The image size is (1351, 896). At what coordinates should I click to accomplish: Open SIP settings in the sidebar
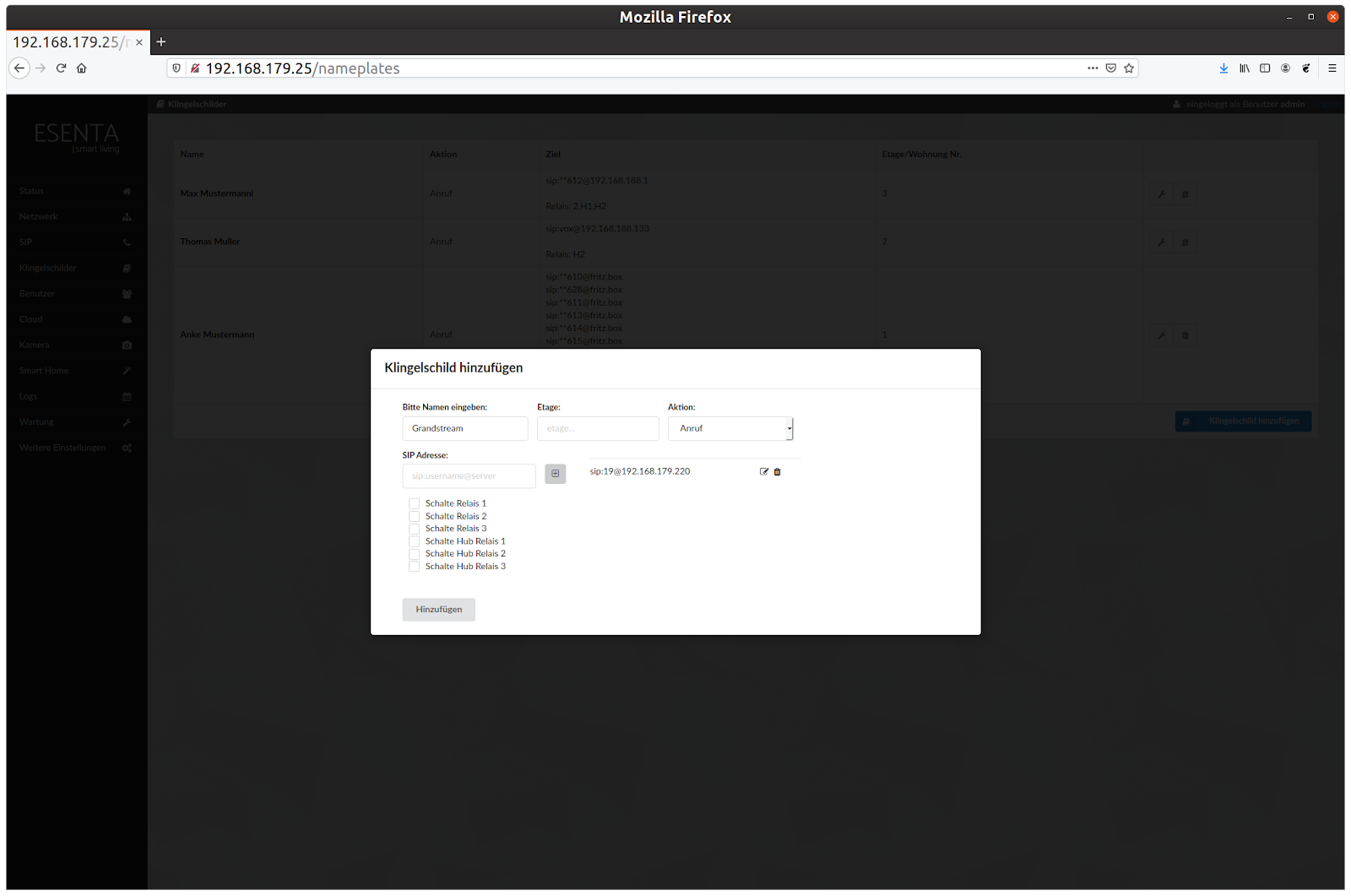pyautogui.click(x=74, y=242)
